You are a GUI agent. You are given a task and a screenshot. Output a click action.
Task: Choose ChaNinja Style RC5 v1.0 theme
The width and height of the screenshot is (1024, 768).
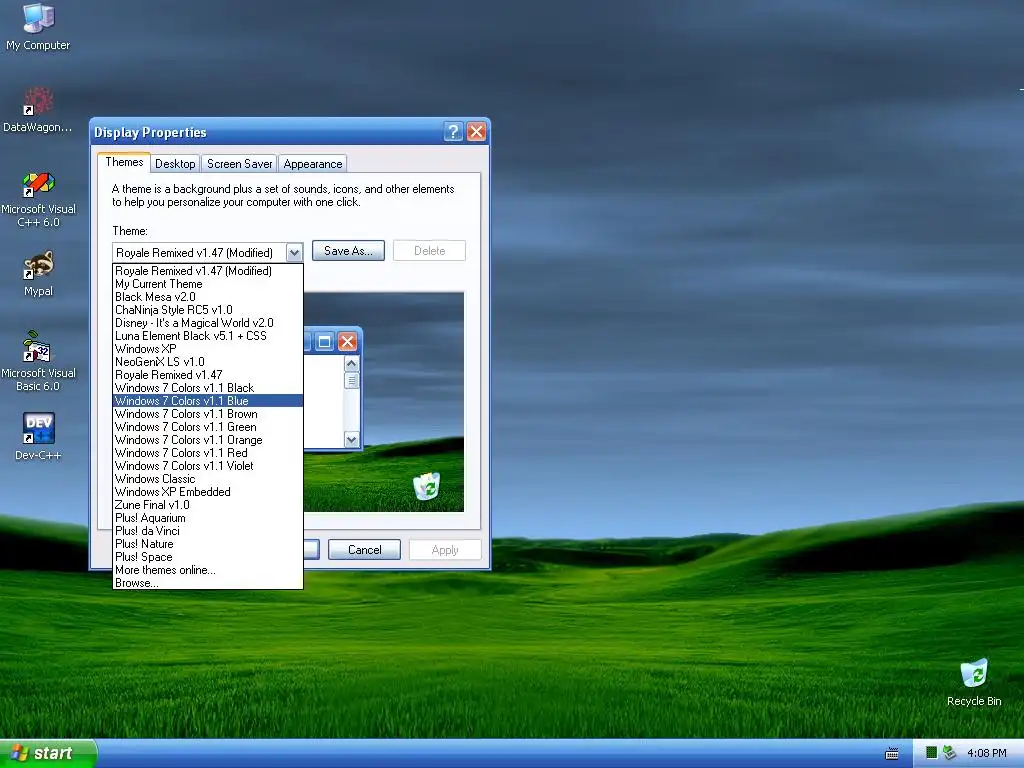click(x=208, y=310)
